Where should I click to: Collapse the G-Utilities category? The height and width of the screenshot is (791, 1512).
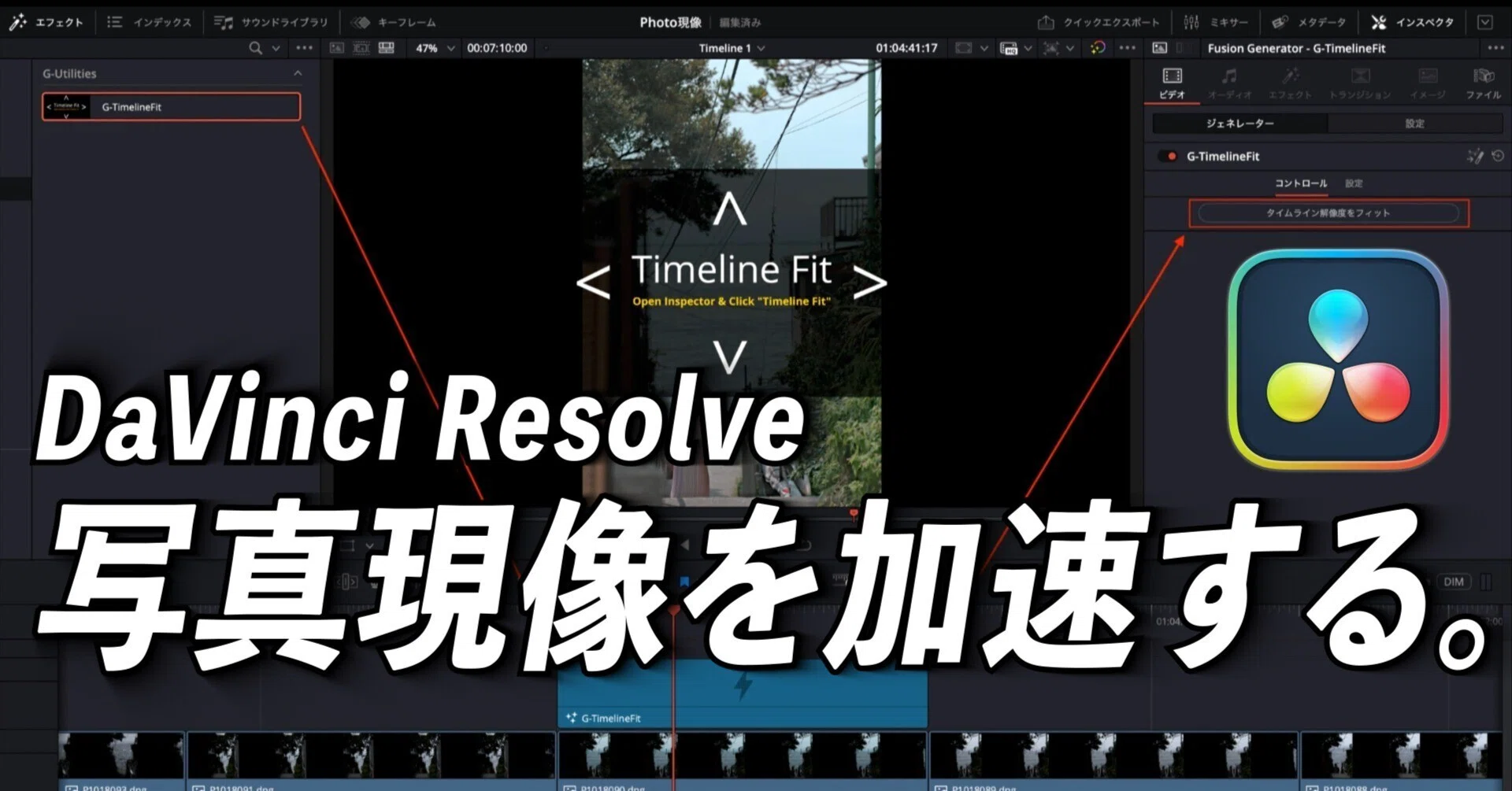tap(298, 73)
